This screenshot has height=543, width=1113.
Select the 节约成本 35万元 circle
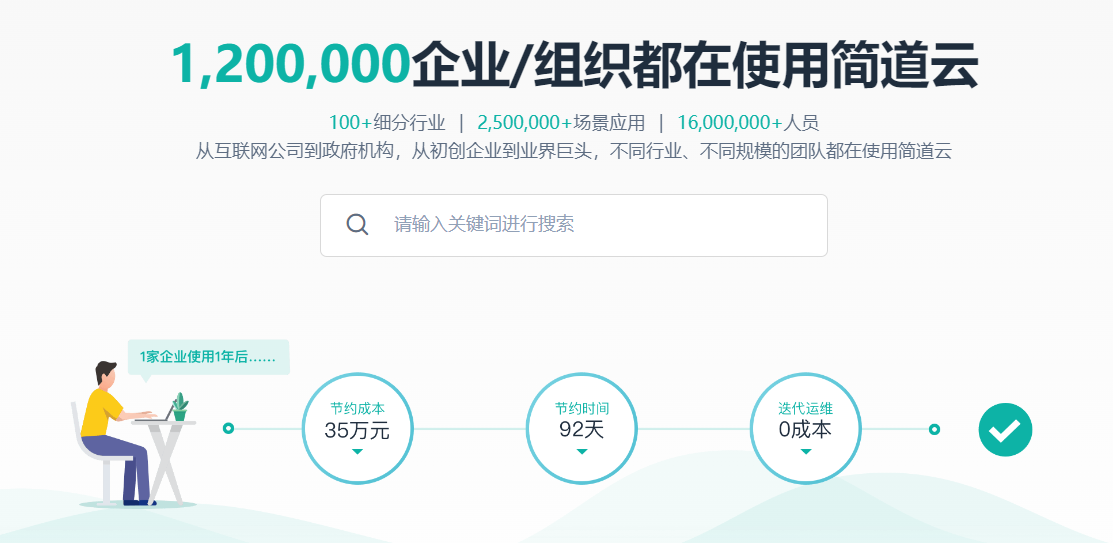pyautogui.click(x=357, y=429)
